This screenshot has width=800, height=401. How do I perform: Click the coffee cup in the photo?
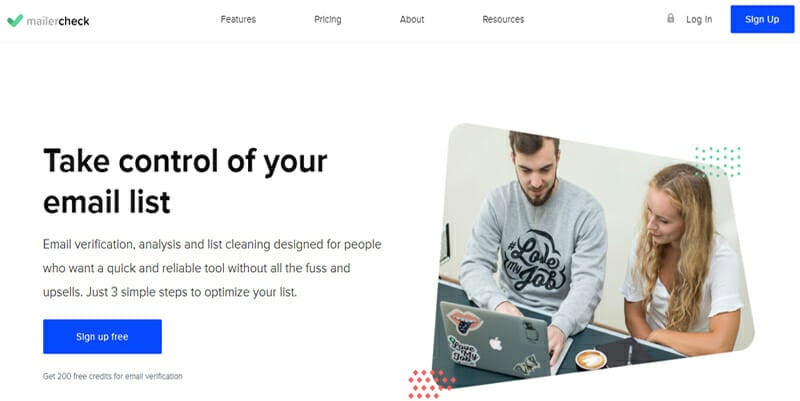(591, 360)
